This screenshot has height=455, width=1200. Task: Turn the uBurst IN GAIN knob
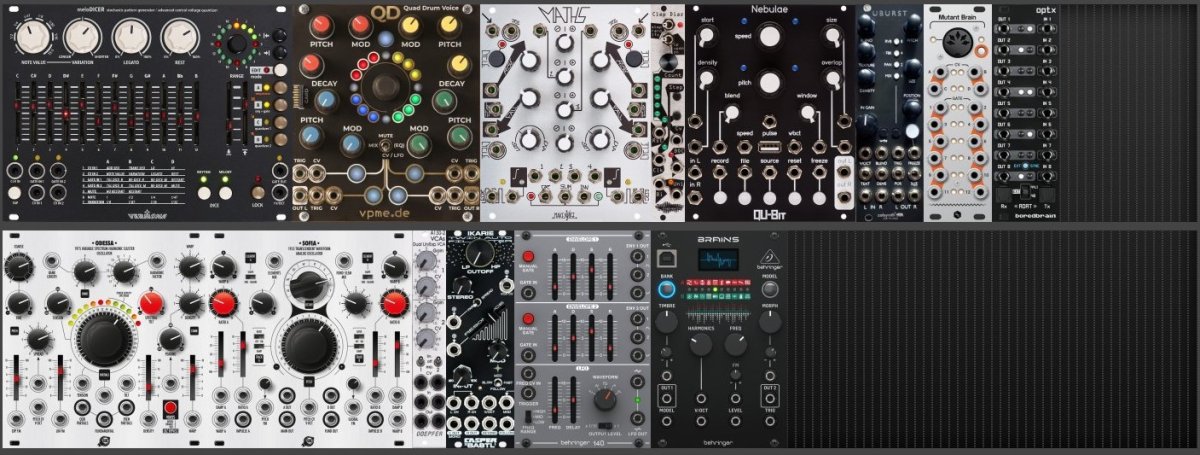pyautogui.click(x=868, y=123)
